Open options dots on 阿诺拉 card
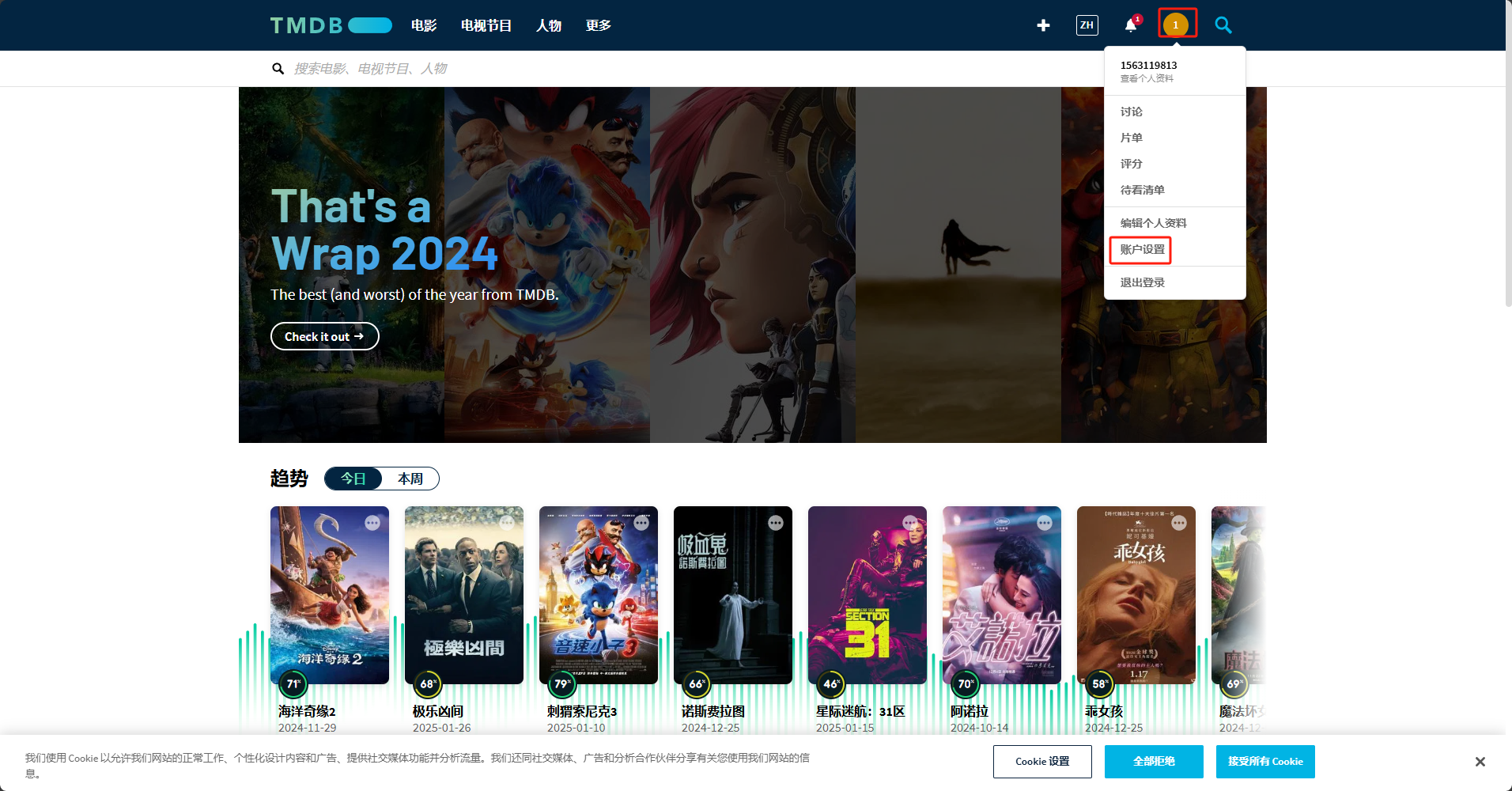Screen dimensions: 1512x791 [x=1045, y=523]
